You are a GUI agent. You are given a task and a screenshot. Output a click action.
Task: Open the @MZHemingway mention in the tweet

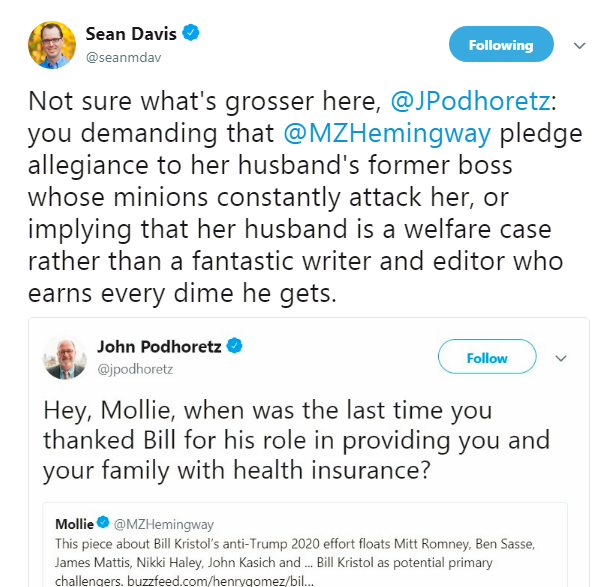[x=387, y=133]
